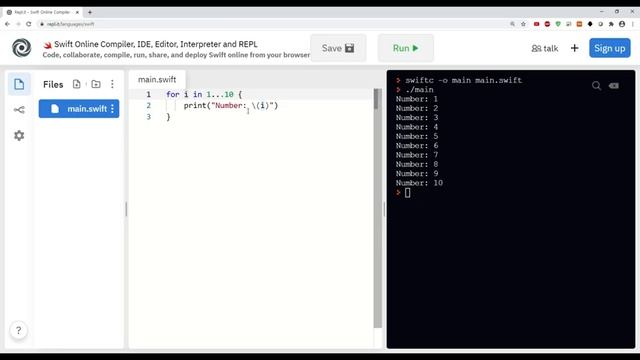
Task: Select main.swift in file tree
Action: pyautogui.click(x=79, y=109)
